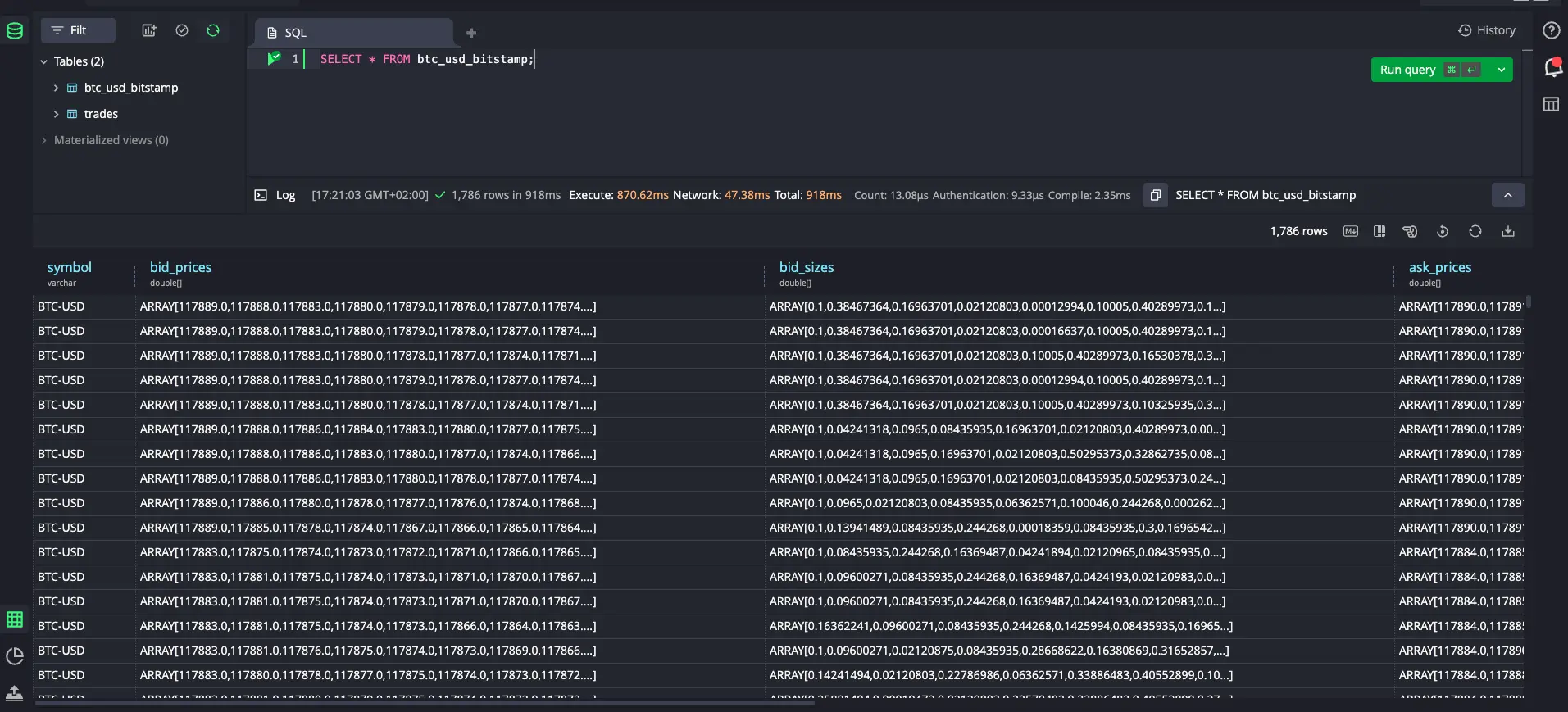Collapse the Tables (2) section

43,61
